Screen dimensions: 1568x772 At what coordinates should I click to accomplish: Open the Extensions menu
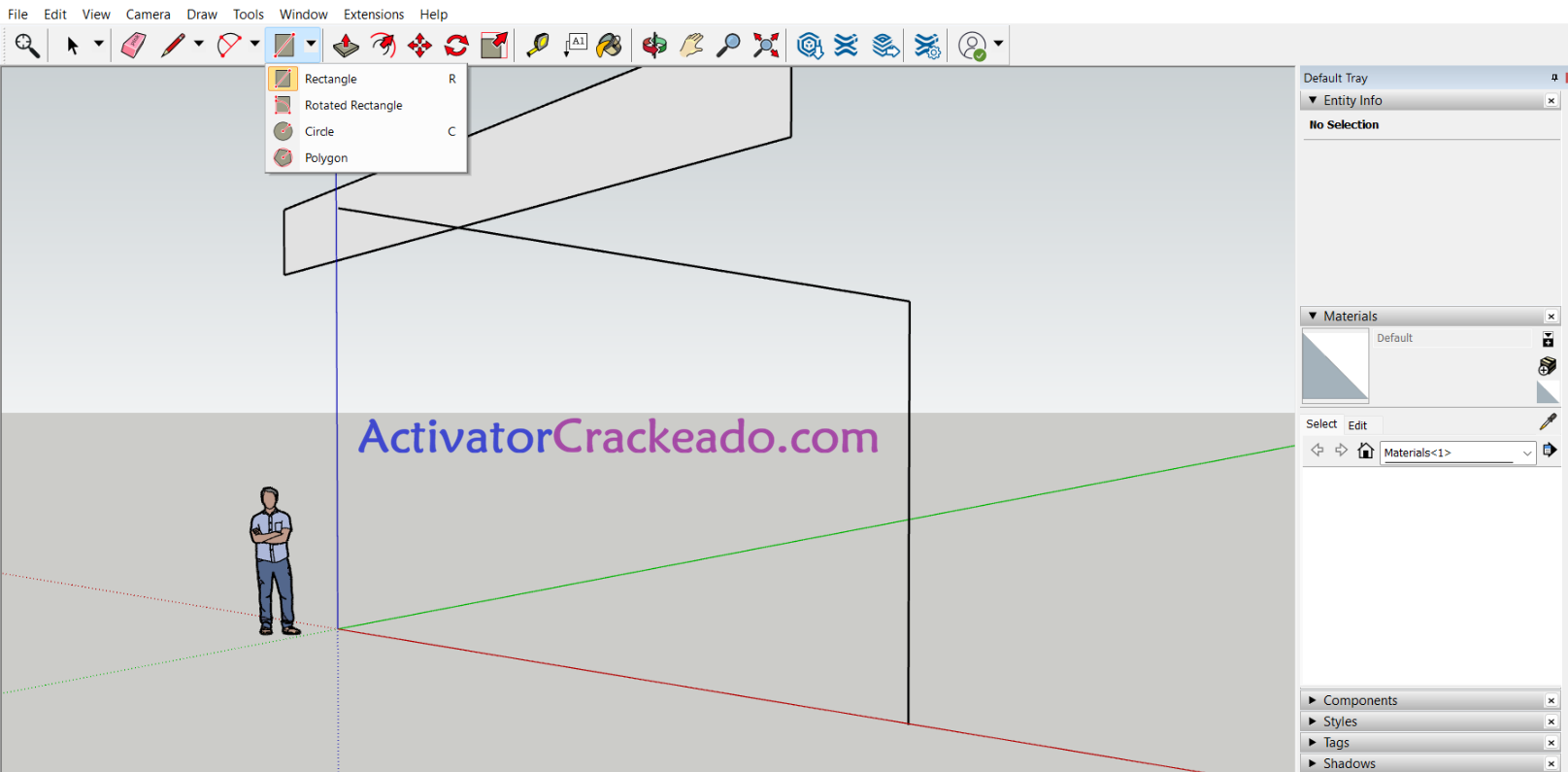click(x=374, y=14)
